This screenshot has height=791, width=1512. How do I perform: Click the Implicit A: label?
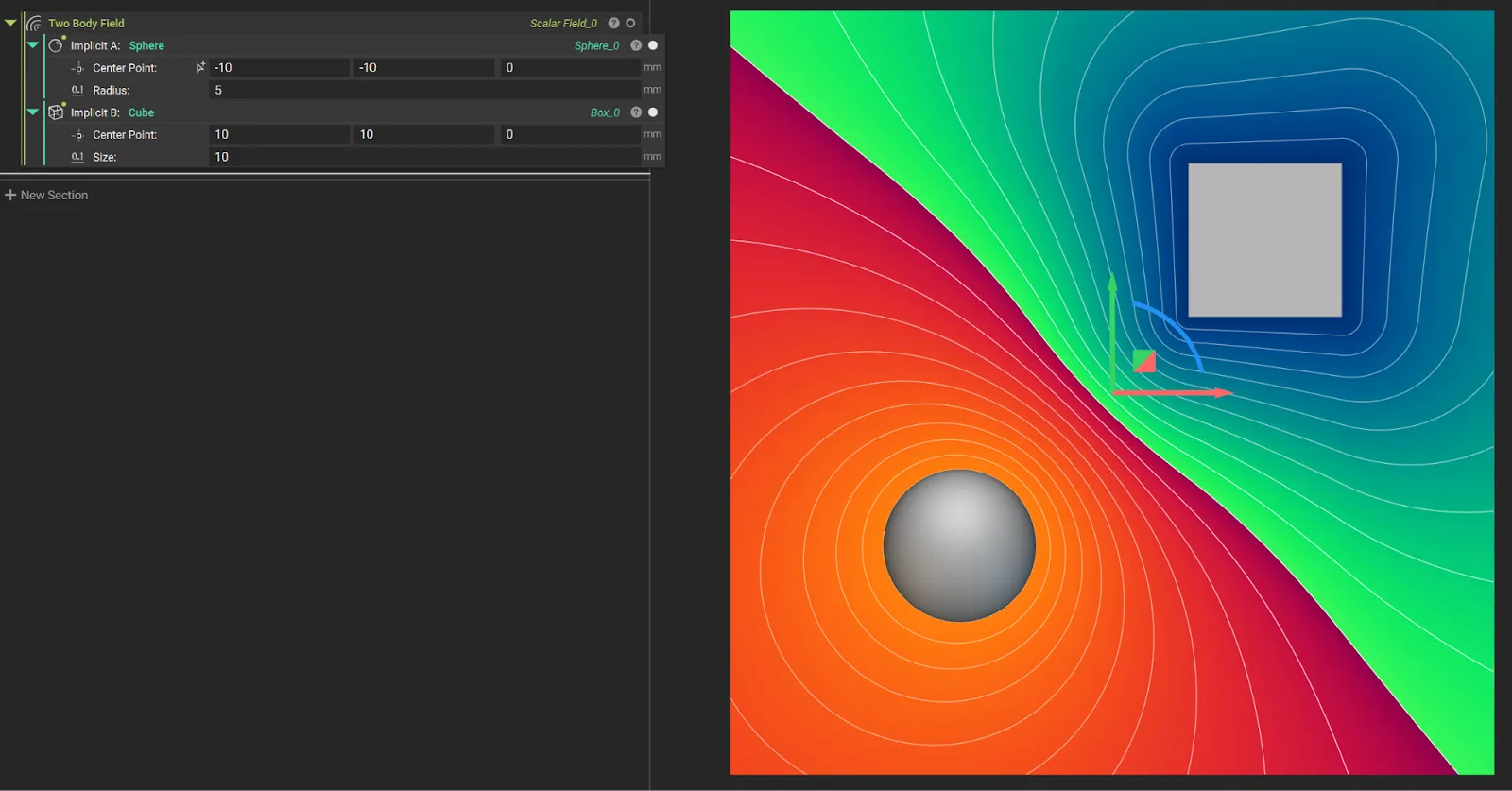pyautogui.click(x=95, y=45)
